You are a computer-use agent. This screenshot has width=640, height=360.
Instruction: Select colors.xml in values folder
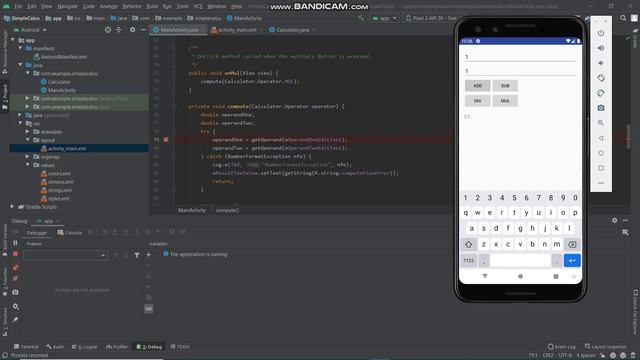point(56,173)
